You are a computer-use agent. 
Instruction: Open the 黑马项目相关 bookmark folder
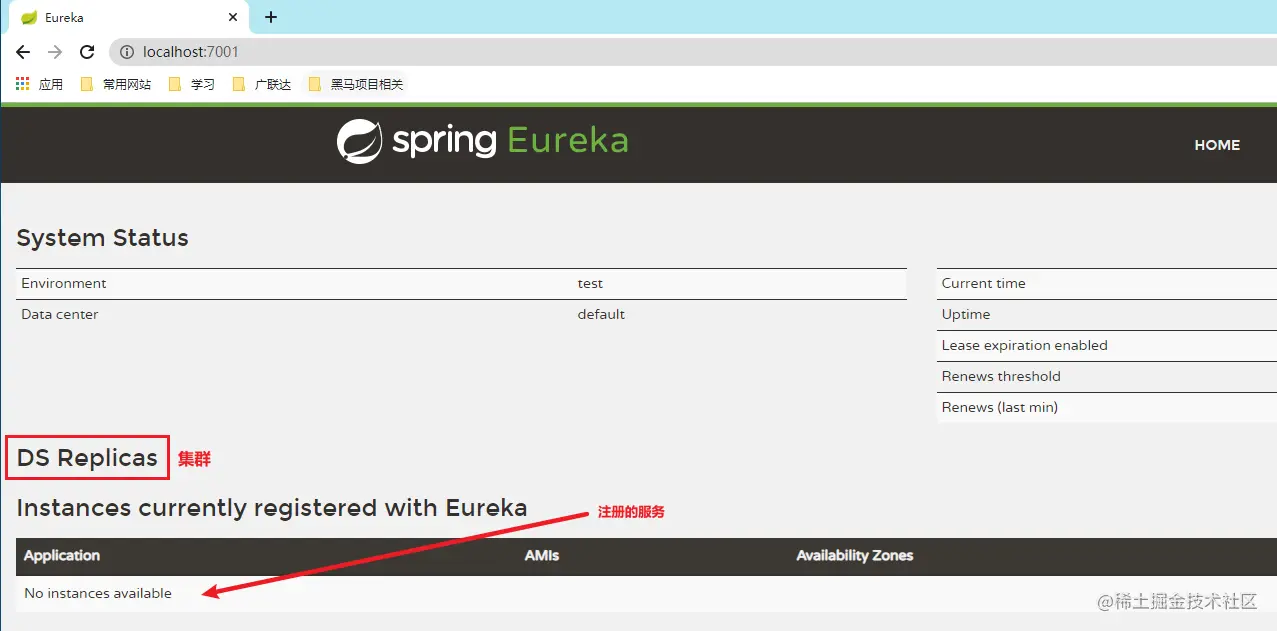coord(356,84)
